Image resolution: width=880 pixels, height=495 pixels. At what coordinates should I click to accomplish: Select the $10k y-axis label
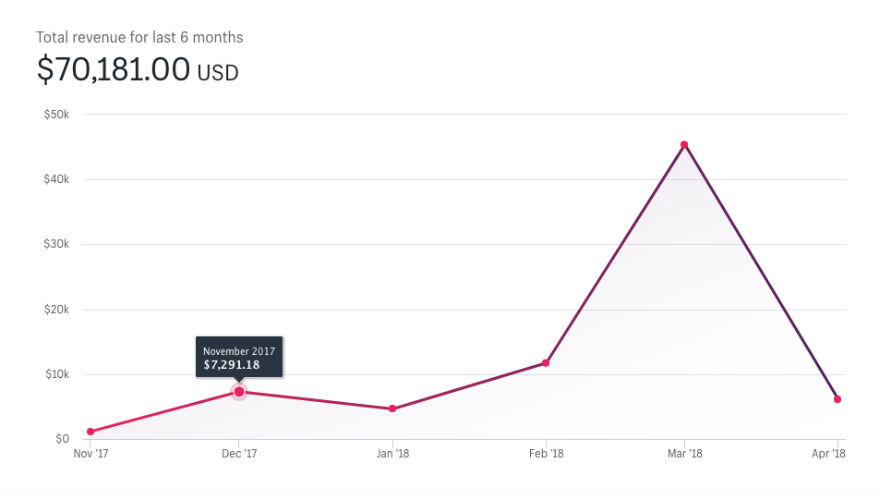(x=55, y=374)
